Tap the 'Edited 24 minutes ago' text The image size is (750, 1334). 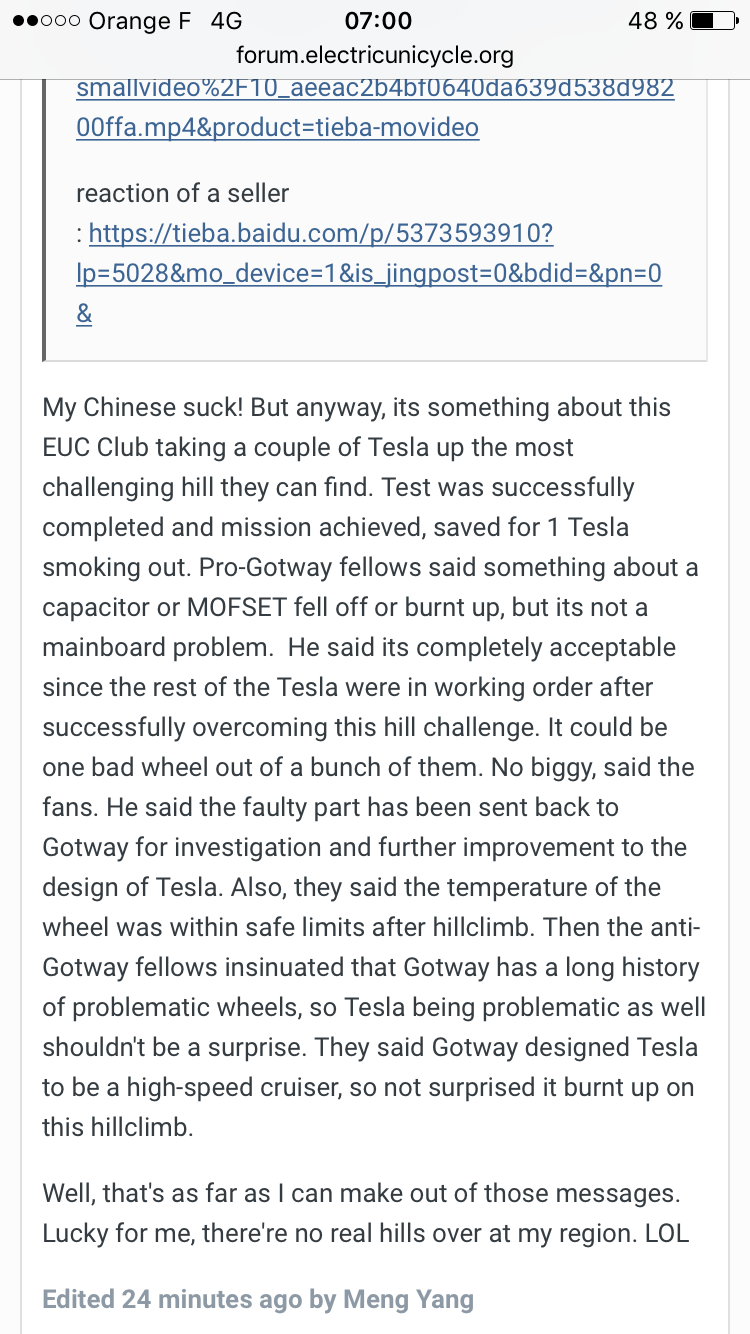coord(172,1300)
